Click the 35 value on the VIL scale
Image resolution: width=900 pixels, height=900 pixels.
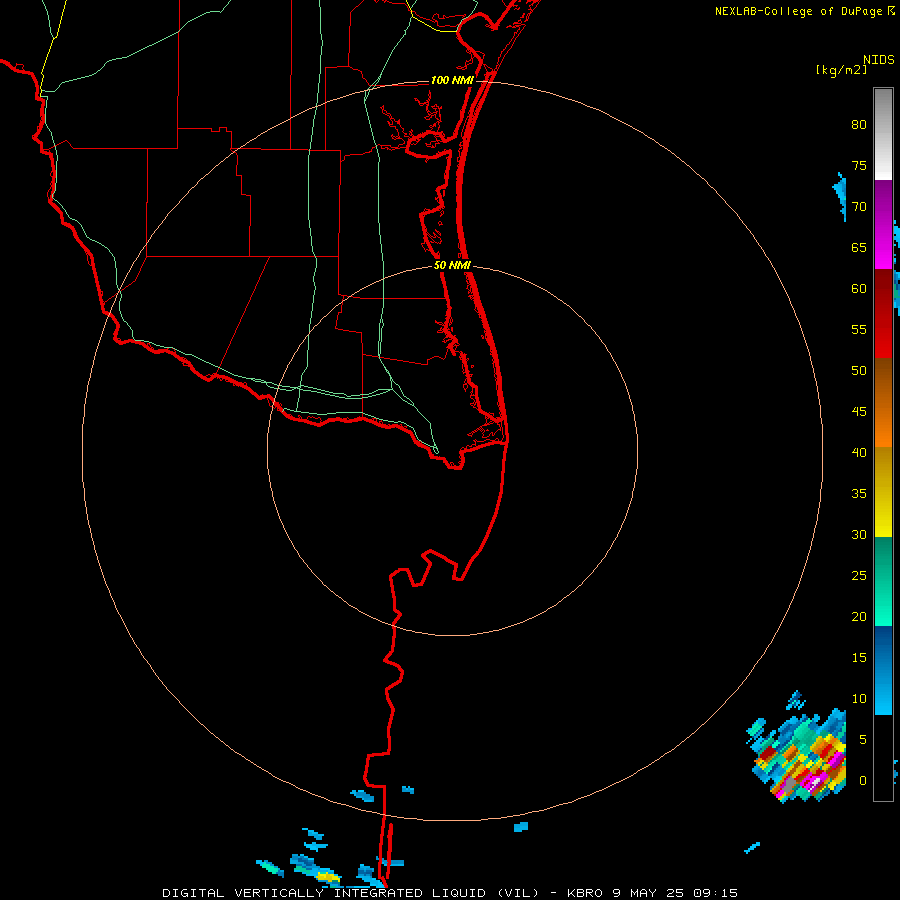tap(859, 494)
